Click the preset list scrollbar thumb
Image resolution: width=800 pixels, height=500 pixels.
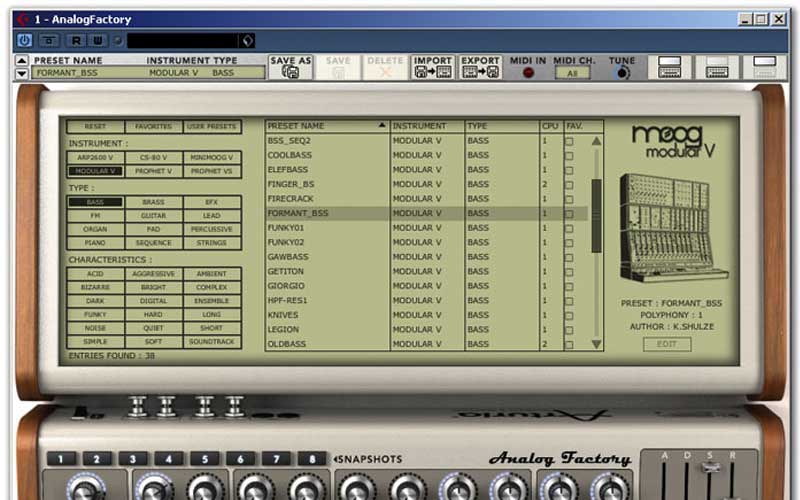click(x=596, y=215)
